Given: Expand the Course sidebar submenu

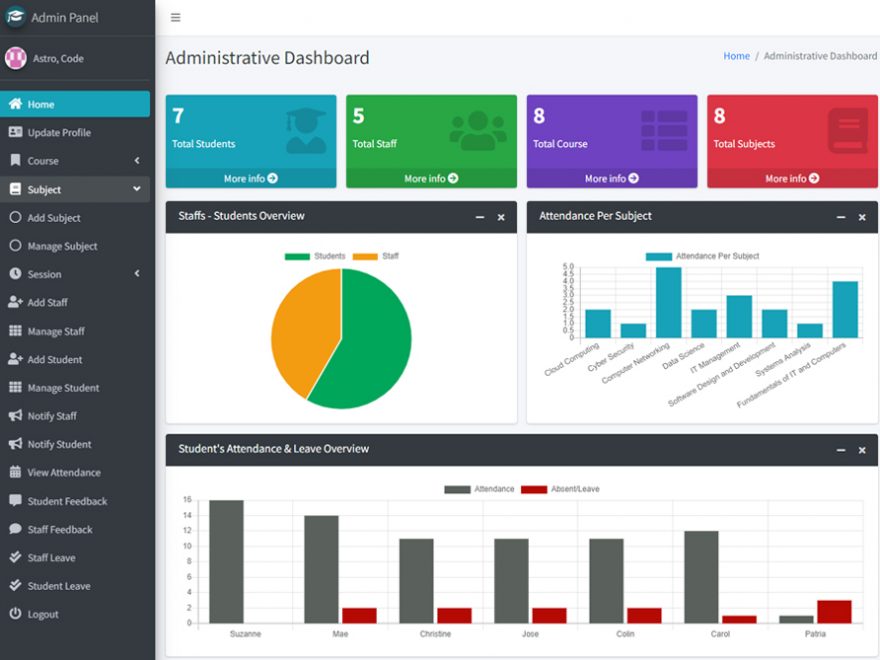Looking at the screenshot, I should click(x=137, y=161).
